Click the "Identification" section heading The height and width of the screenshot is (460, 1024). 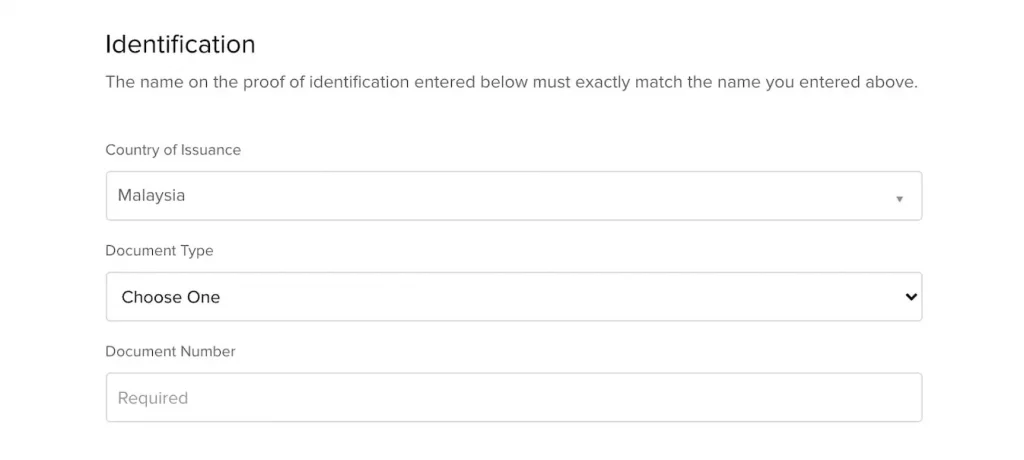coord(180,45)
